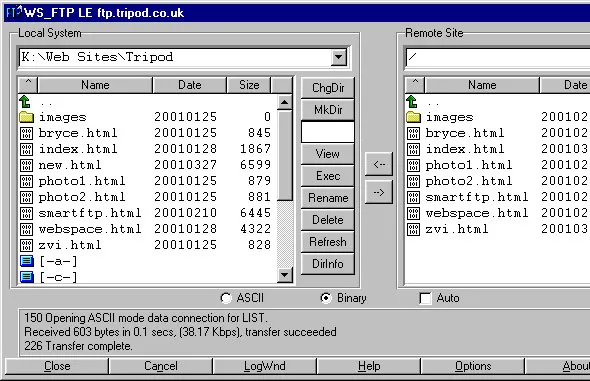The image size is (590, 381).
Task: Click the local list scroll-down arrow
Action: pos(284,275)
